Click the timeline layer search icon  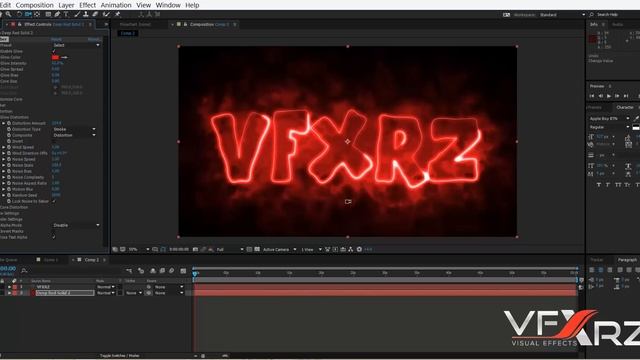(24, 270)
